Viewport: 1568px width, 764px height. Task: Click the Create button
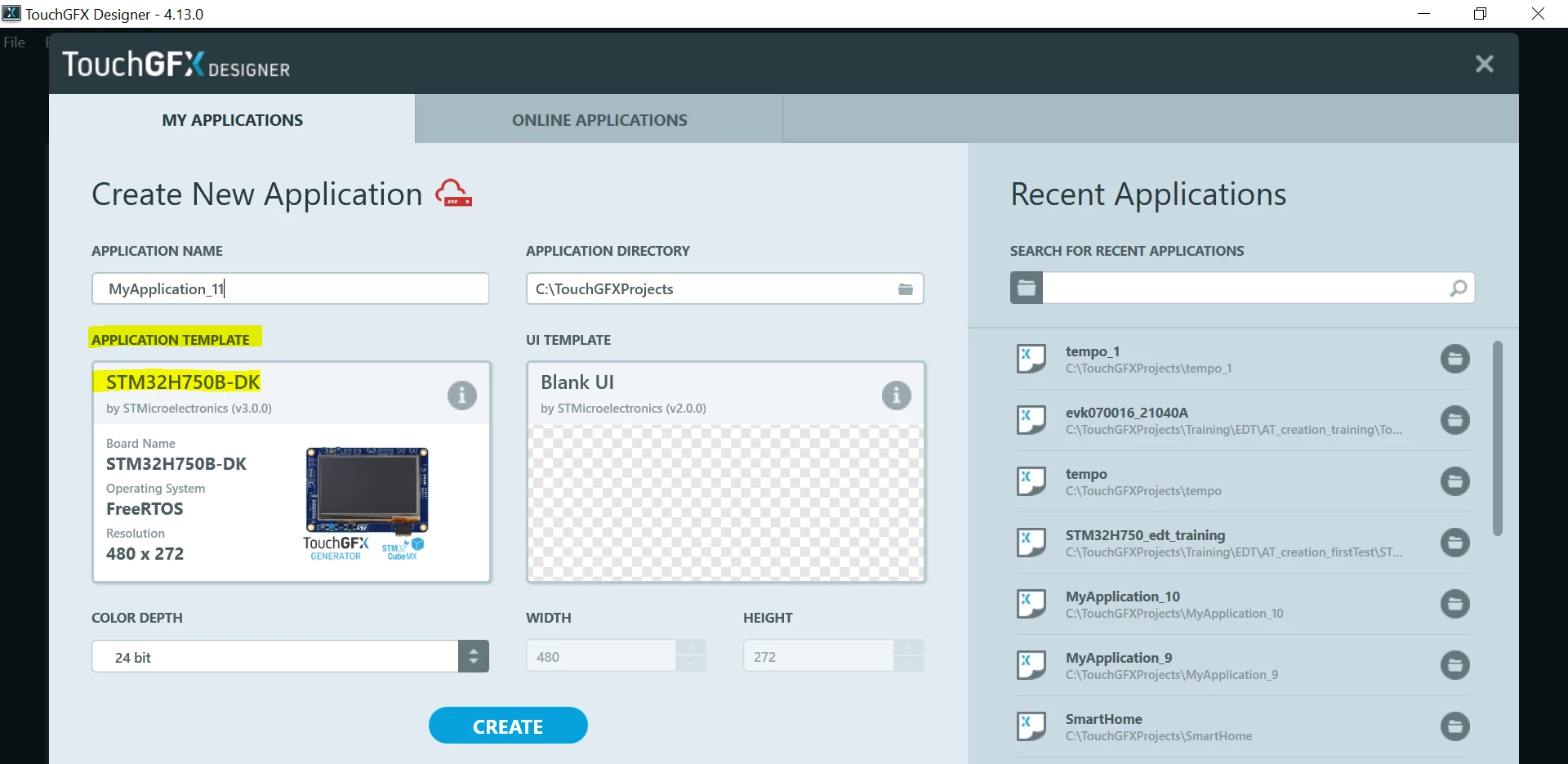(x=508, y=726)
